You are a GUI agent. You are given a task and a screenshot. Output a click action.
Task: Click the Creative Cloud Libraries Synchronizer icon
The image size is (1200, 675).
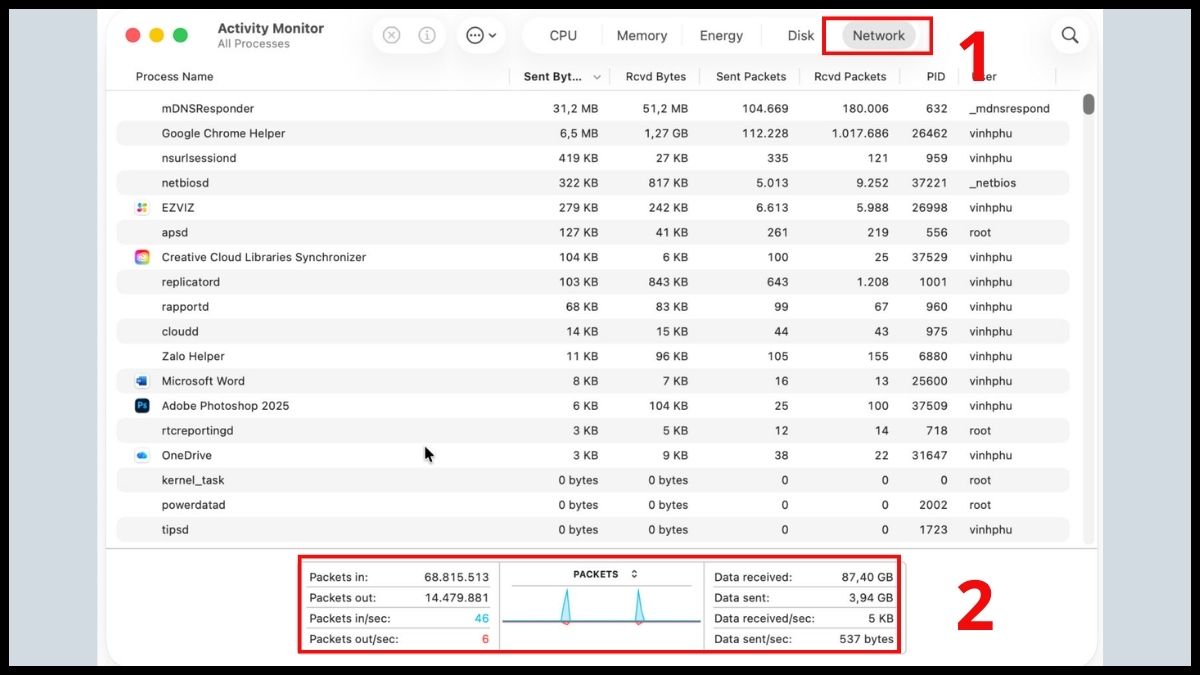click(141, 257)
